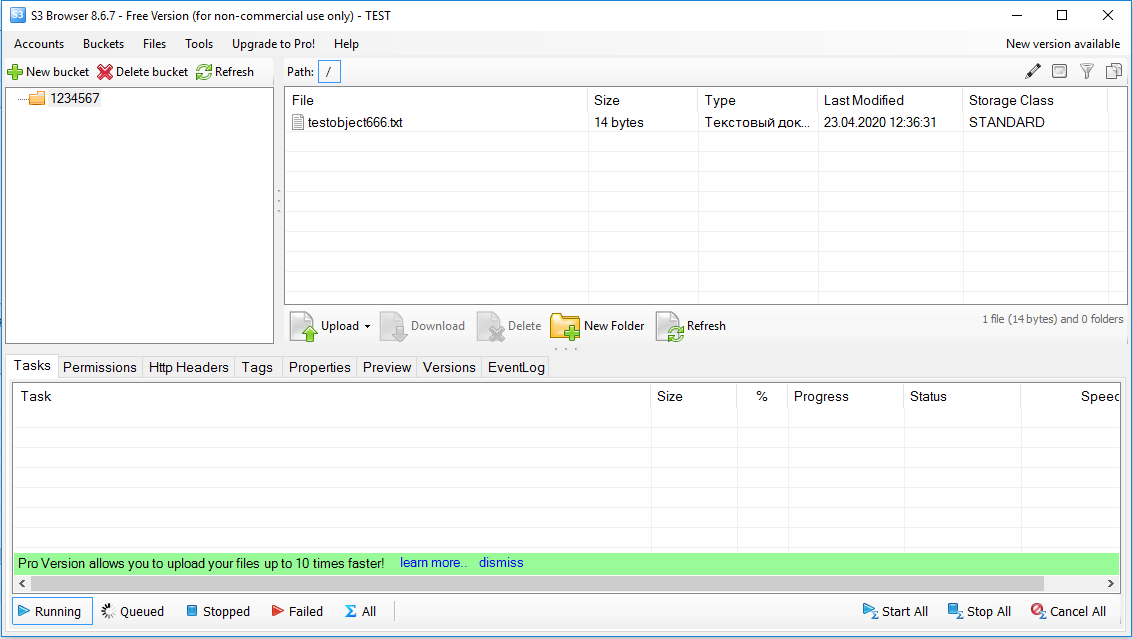Sort files by the Size column in file list

[x=642, y=100]
